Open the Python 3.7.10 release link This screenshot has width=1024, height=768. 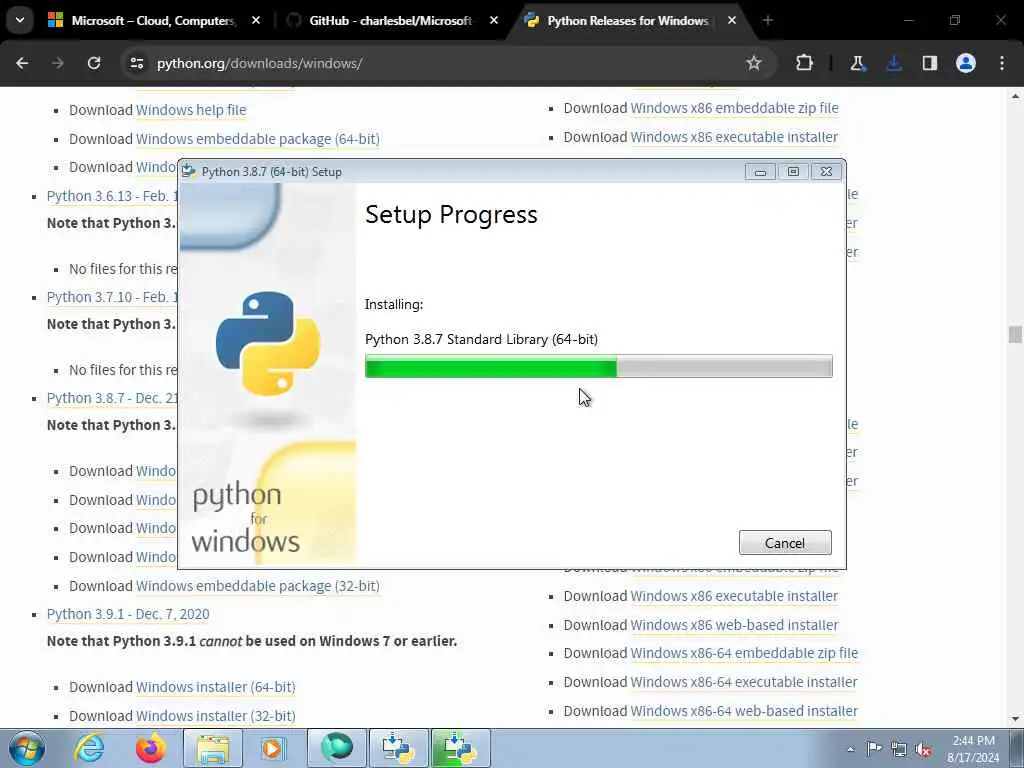pos(112,297)
